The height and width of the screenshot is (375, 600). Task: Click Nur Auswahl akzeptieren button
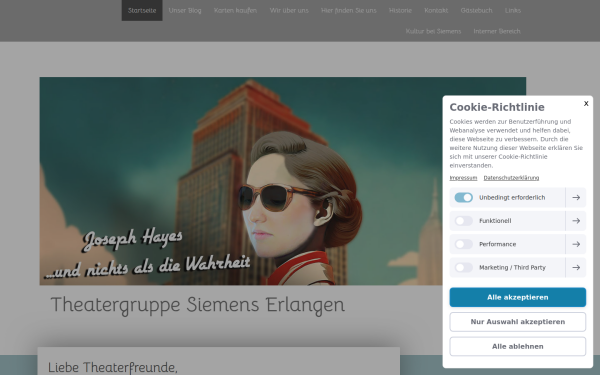click(x=517, y=322)
